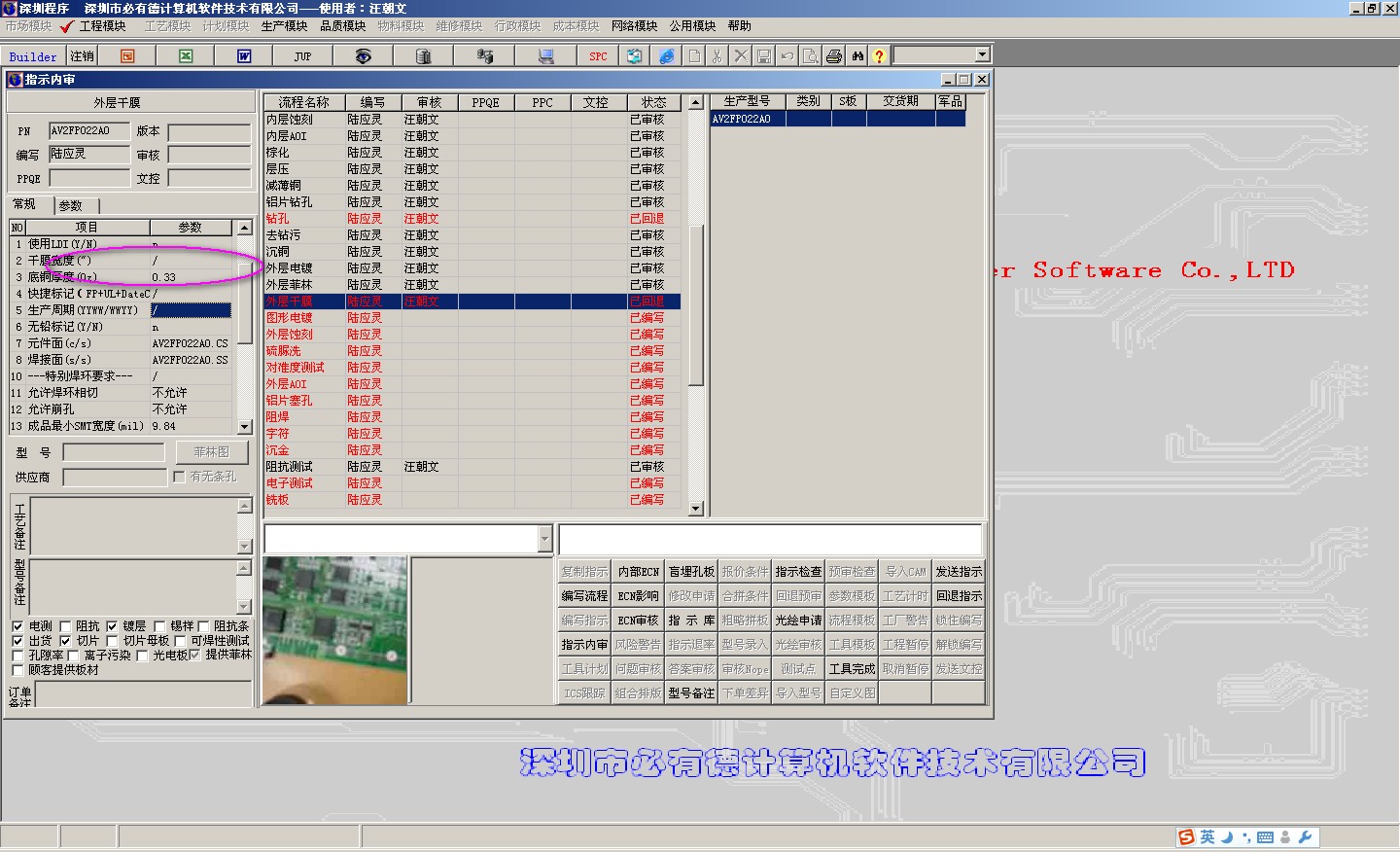Click the delete X icon in toolbar
The image size is (1400, 852).
(741, 56)
